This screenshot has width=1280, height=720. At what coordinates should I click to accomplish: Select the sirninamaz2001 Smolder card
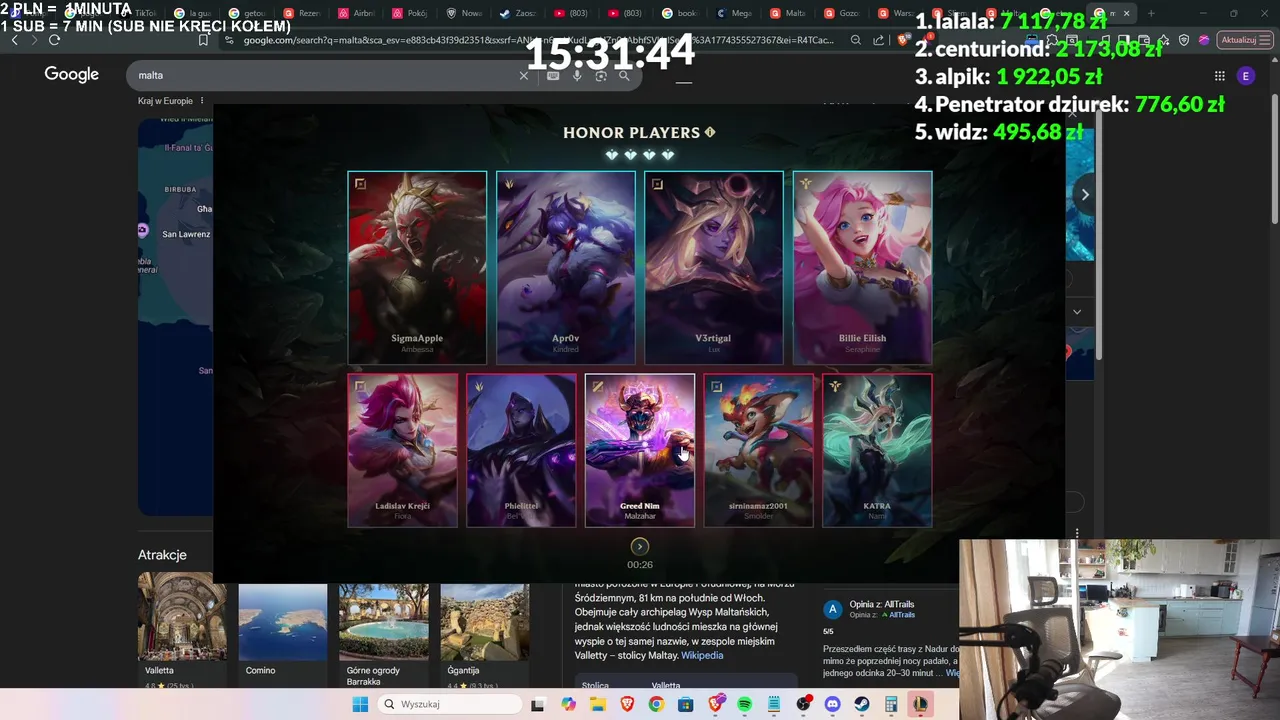[758, 450]
